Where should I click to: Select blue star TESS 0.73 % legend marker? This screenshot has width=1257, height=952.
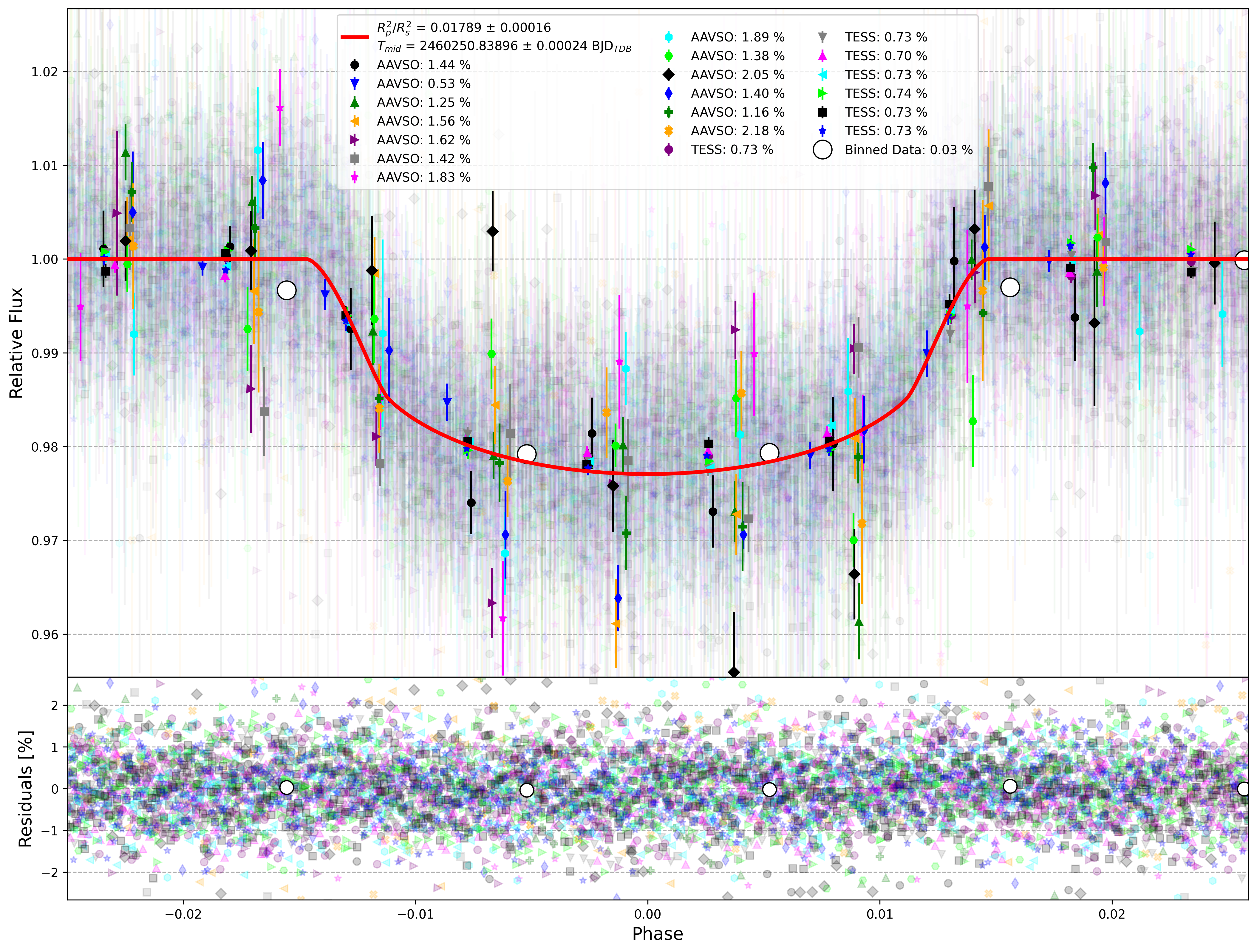pos(822,131)
